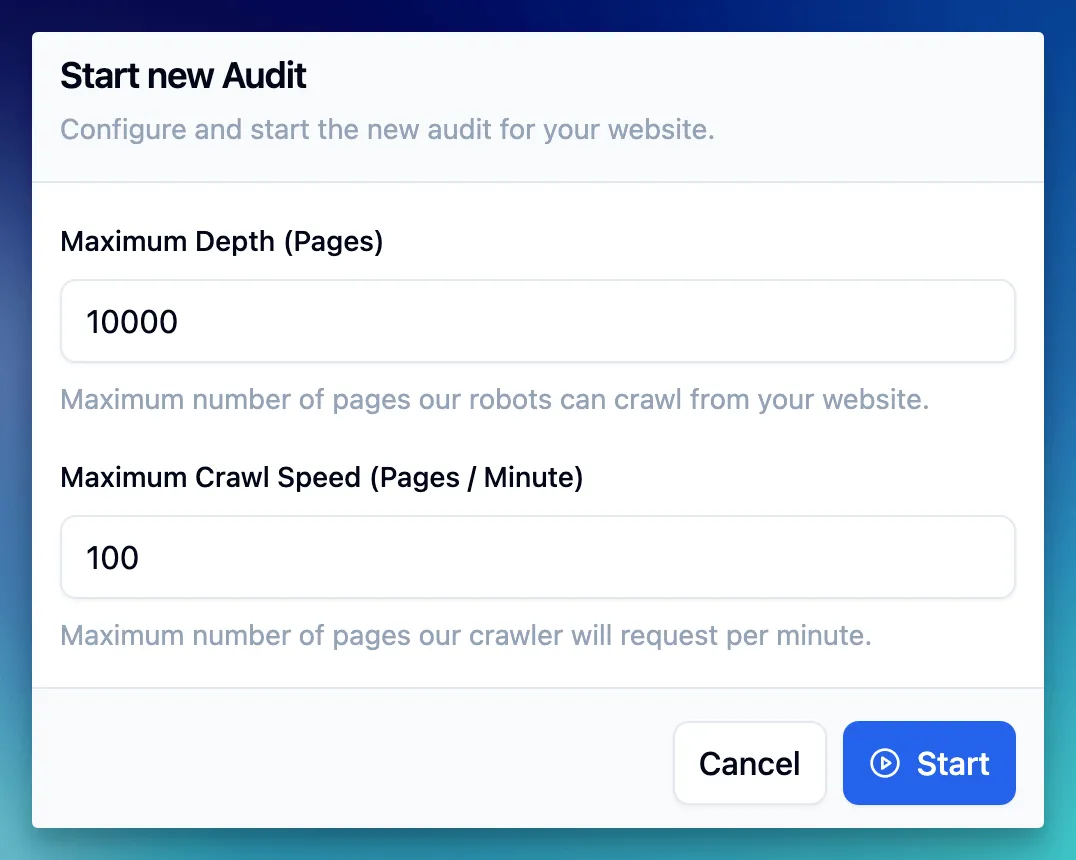Click the Maximum Depth (Pages) label
Image resolution: width=1076 pixels, height=860 pixels.
pos(222,241)
